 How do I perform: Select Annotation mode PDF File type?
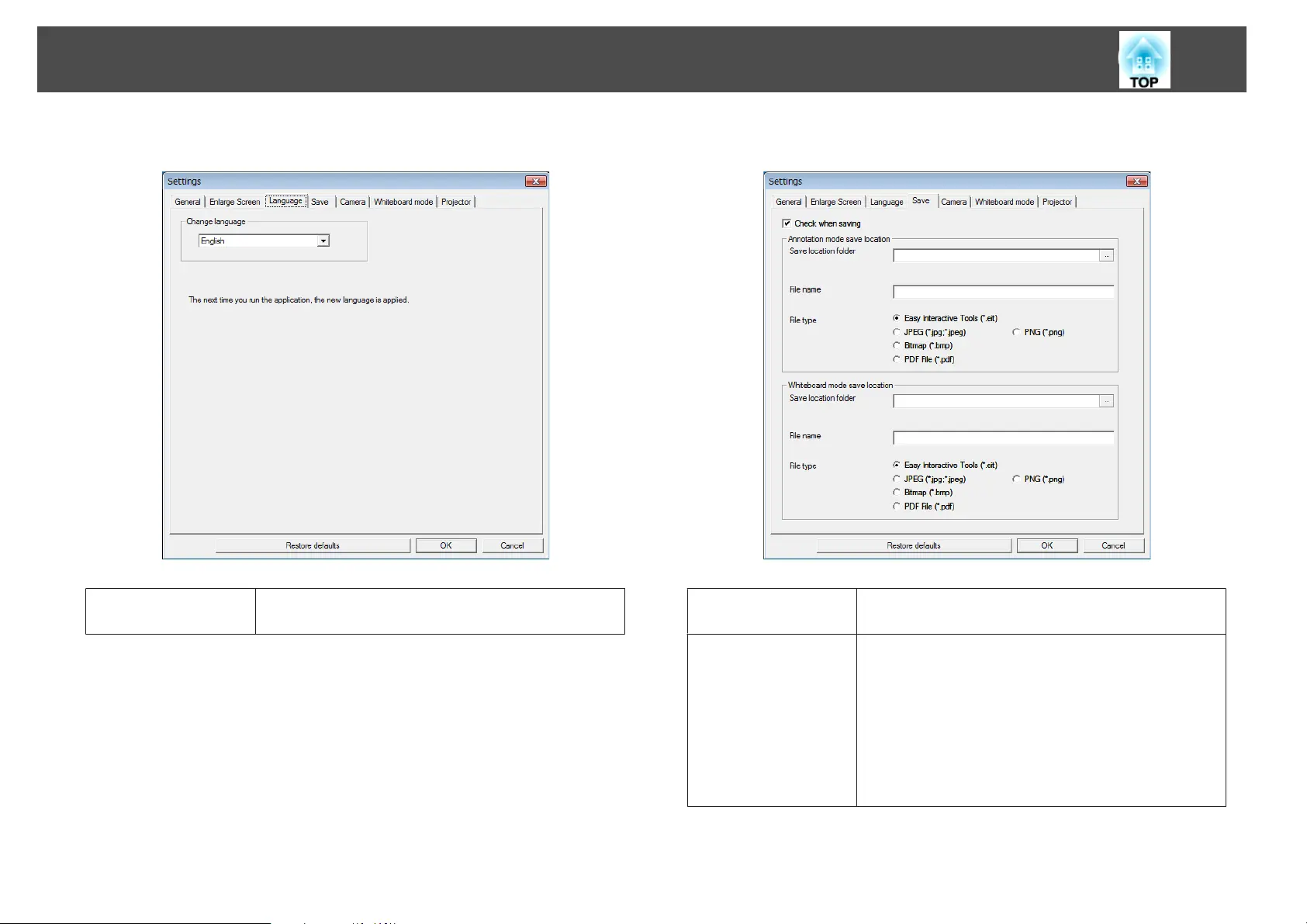coord(897,359)
